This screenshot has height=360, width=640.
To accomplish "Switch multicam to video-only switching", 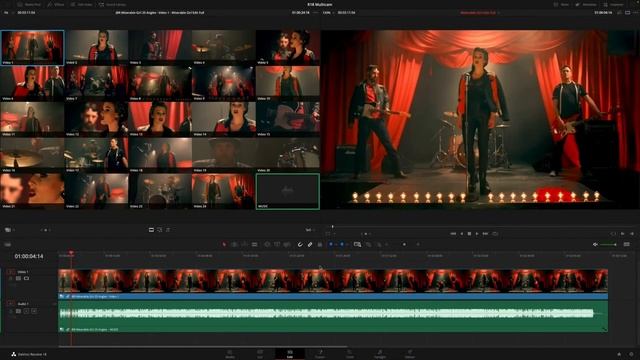I will pos(151,230).
